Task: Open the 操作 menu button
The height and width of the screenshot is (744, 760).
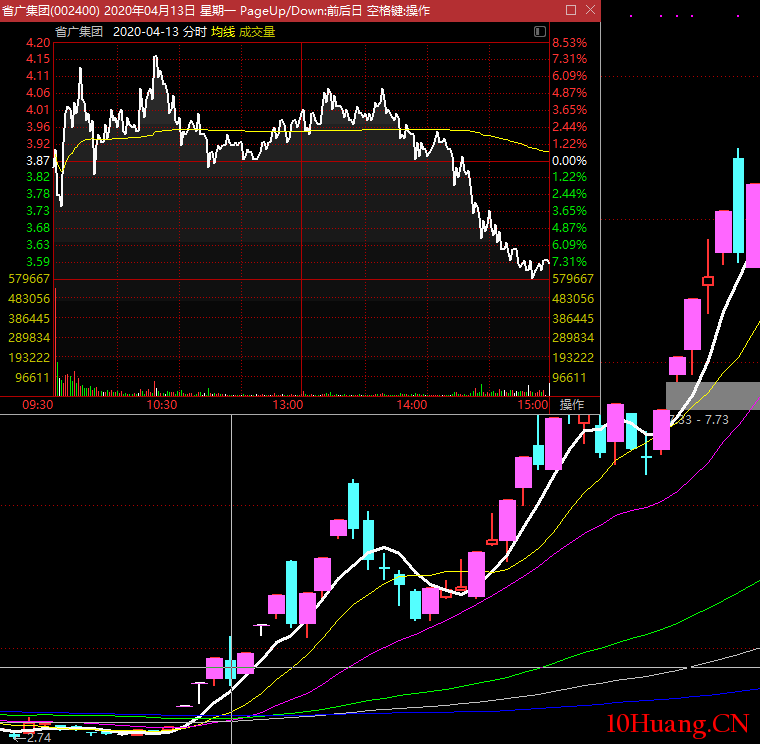Action: coord(572,405)
